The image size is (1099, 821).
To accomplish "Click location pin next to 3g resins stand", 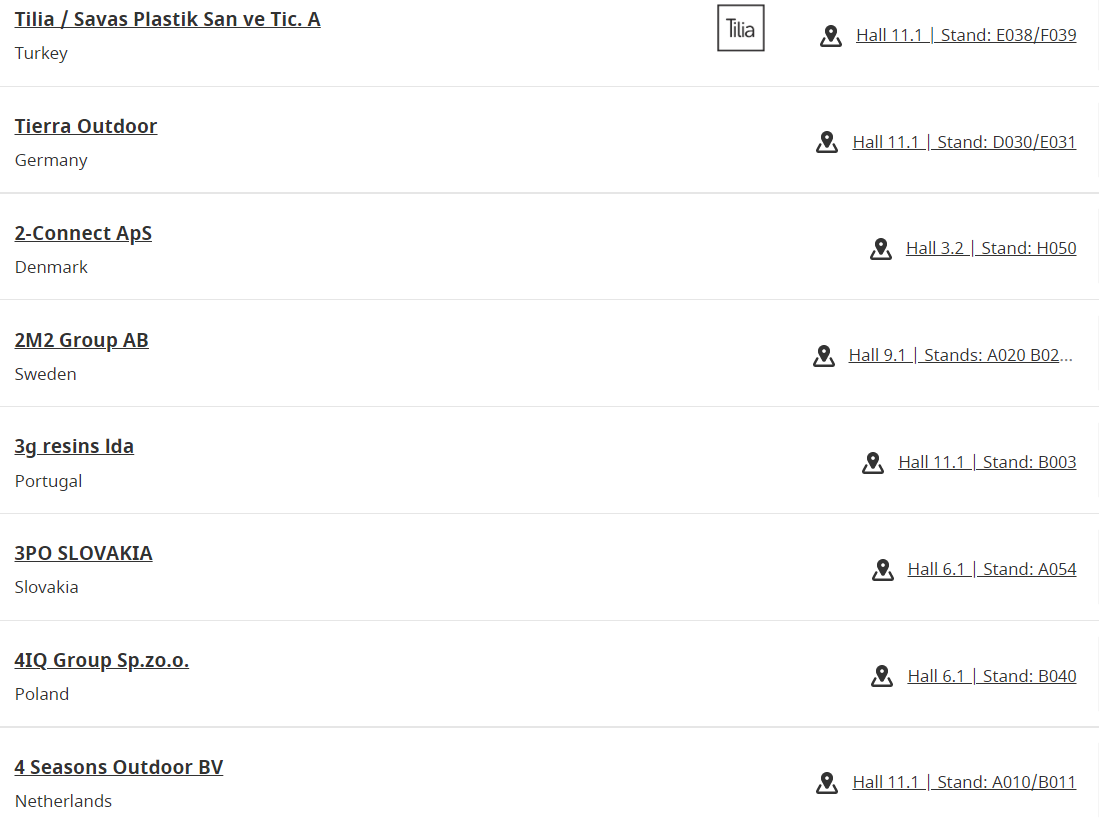I will click(873, 463).
